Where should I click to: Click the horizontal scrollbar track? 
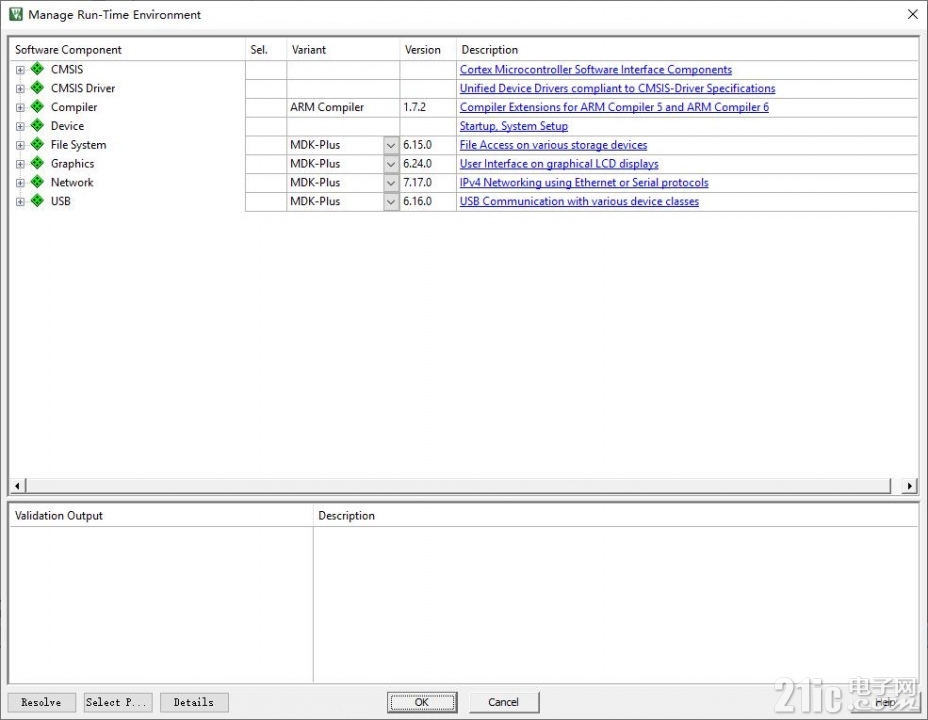click(458, 486)
